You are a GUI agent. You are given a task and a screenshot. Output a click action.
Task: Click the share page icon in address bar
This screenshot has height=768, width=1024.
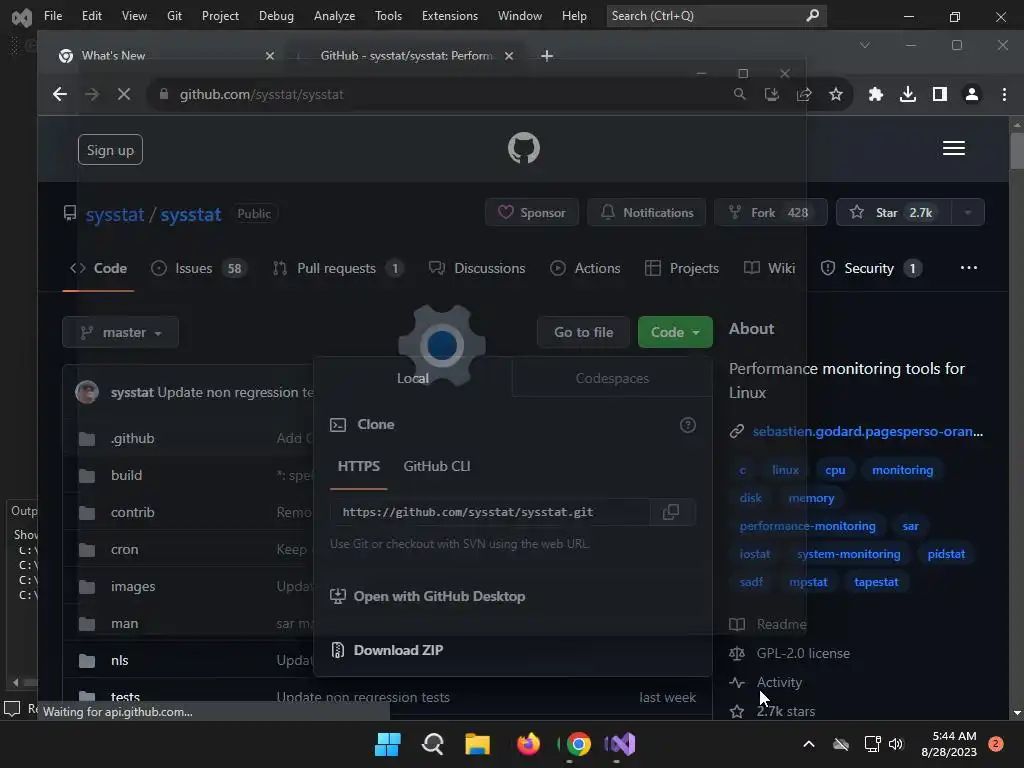pyautogui.click(x=804, y=95)
